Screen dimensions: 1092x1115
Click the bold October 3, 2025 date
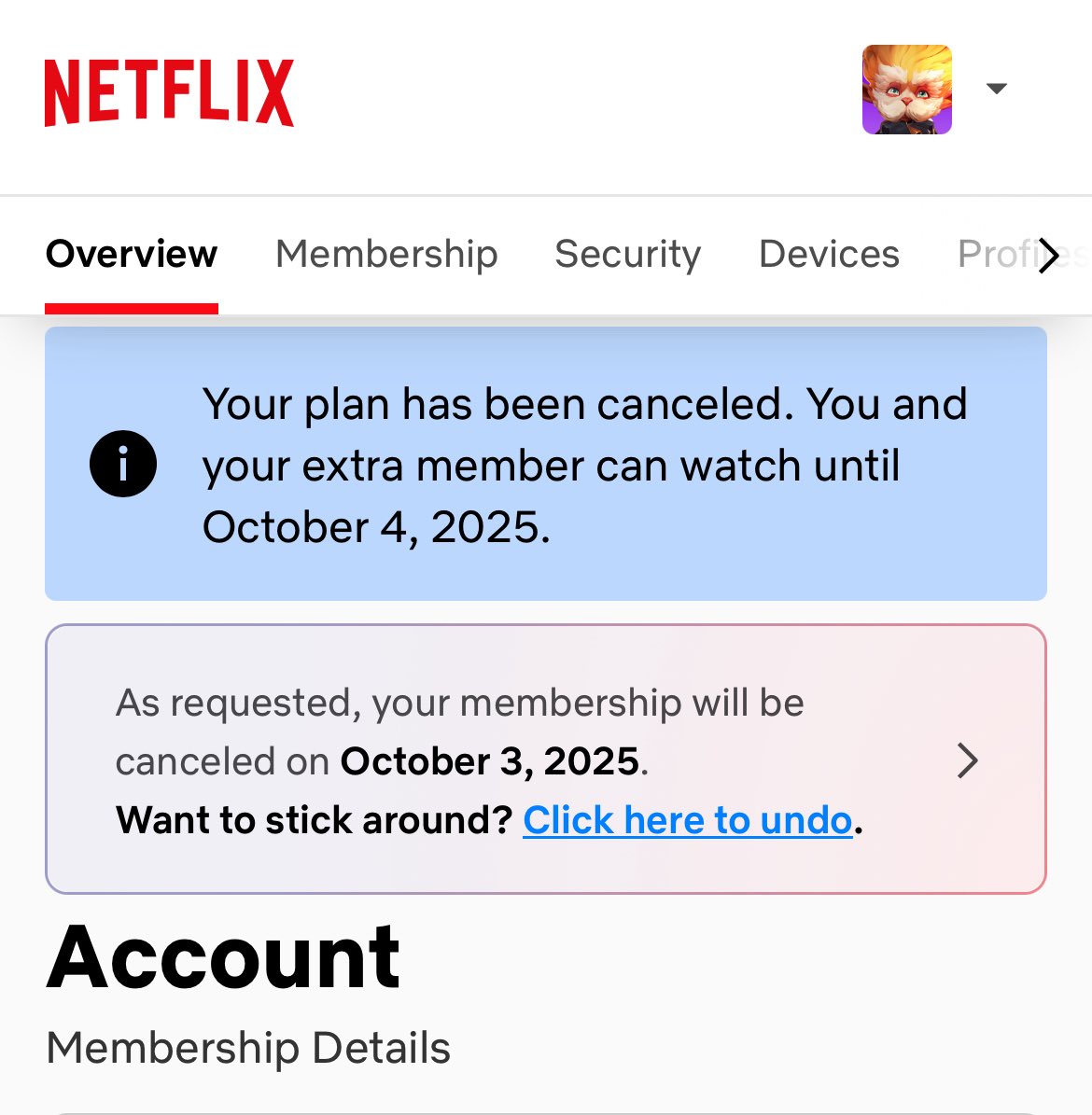pos(489,761)
